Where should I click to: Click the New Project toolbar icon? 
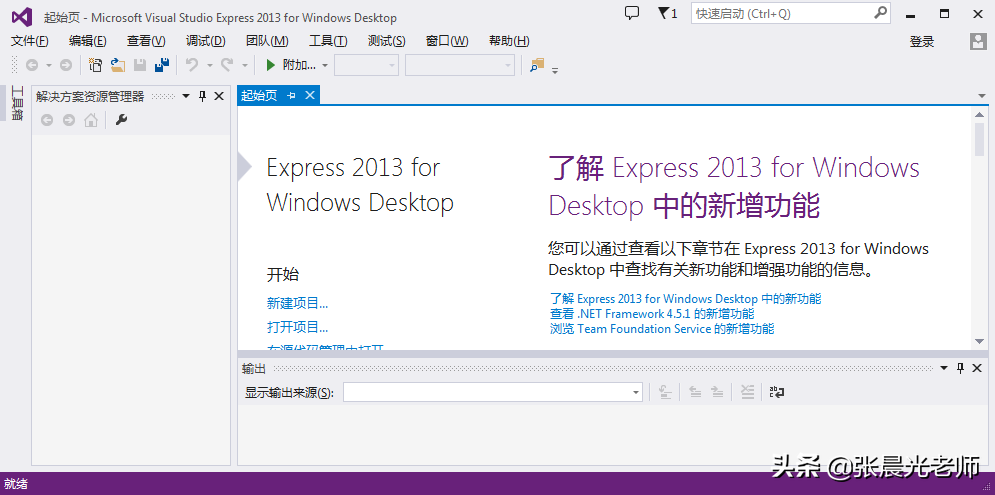[95, 65]
